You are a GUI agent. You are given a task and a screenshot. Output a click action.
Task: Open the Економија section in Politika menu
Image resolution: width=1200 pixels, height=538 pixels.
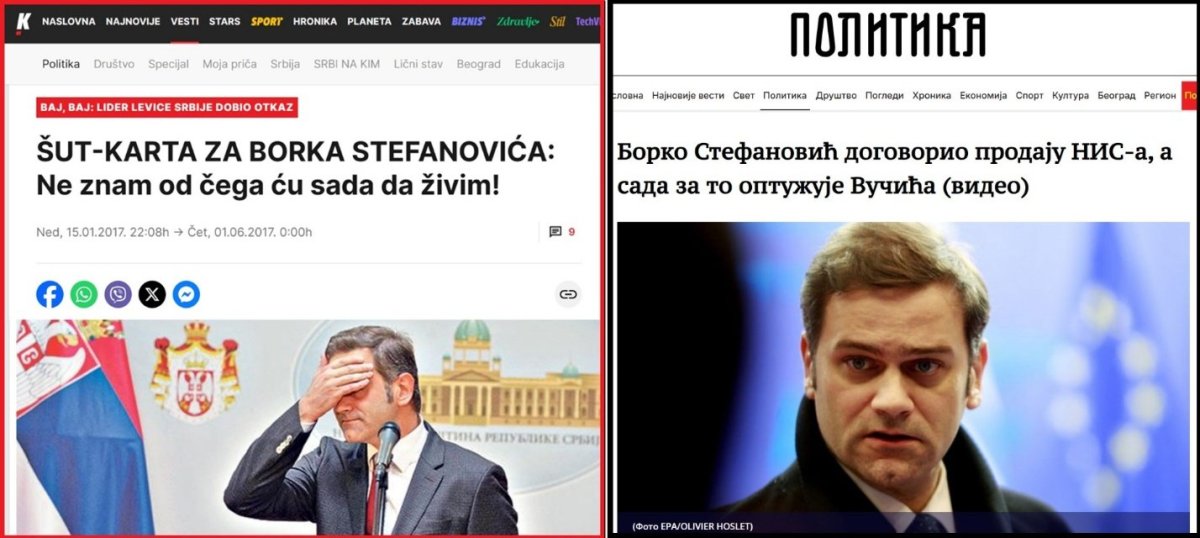pyautogui.click(x=983, y=95)
